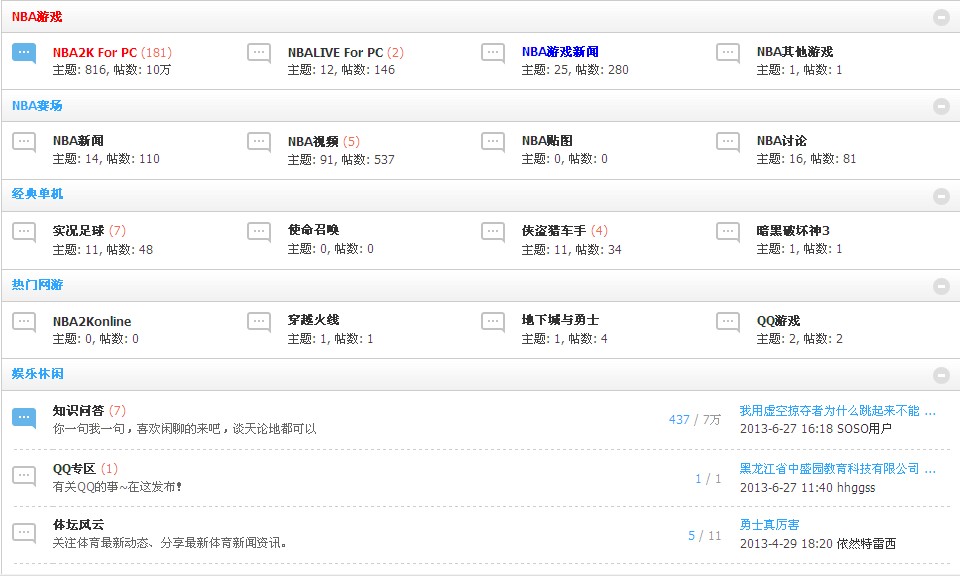
Task: Open the 穿越火线 forum
Action: (313, 320)
